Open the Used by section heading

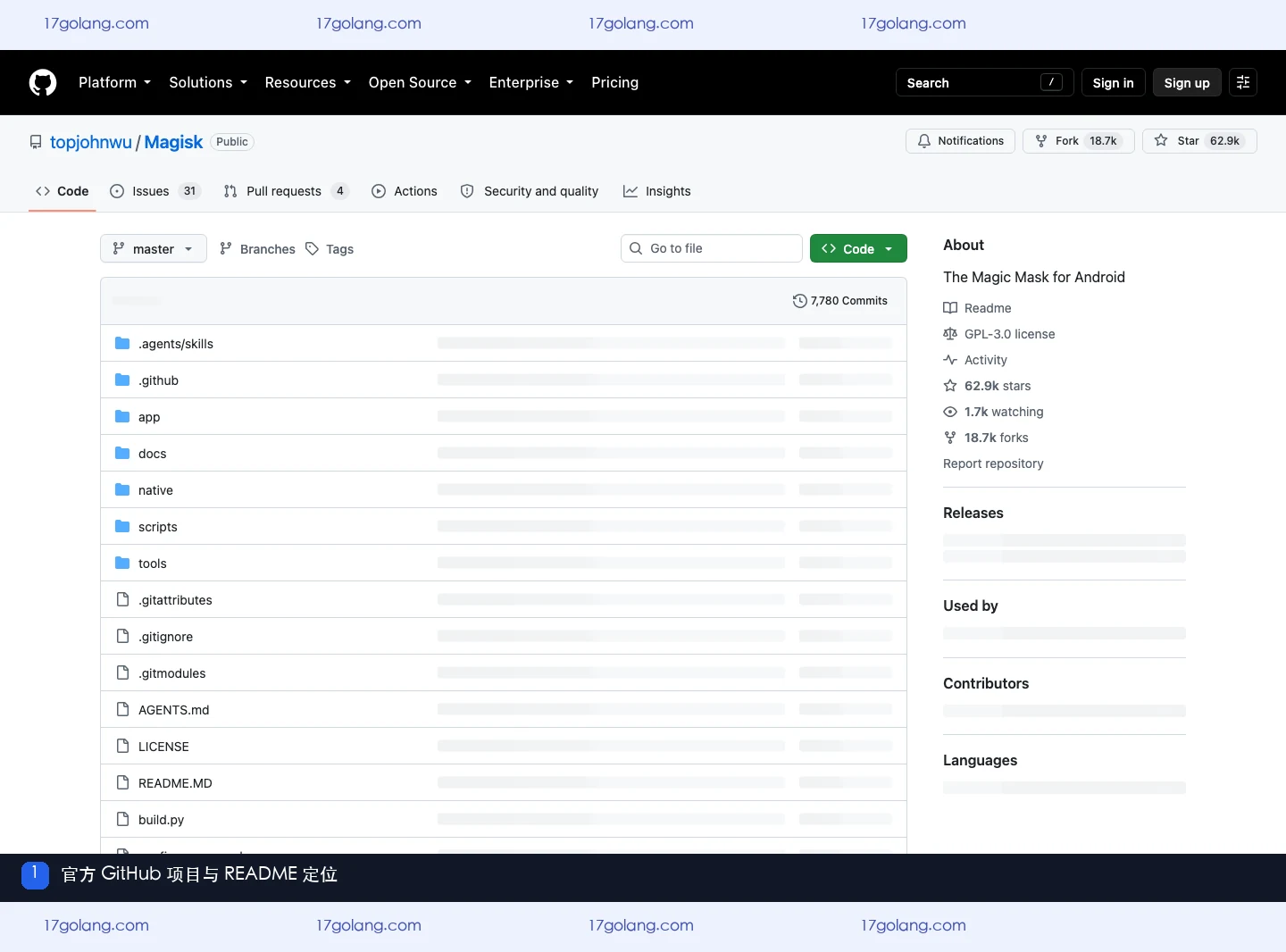pos(971,605)
